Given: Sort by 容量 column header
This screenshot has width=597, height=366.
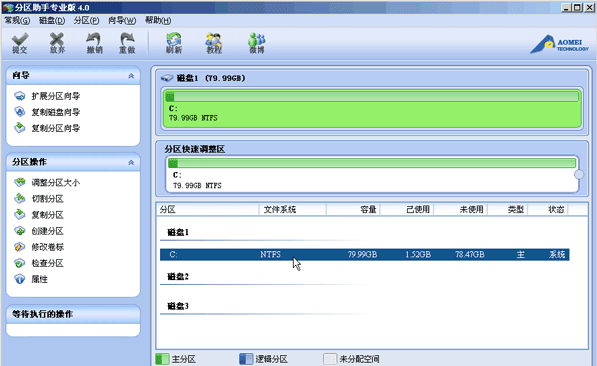Looking at the screenshot, I should point(353,209).
